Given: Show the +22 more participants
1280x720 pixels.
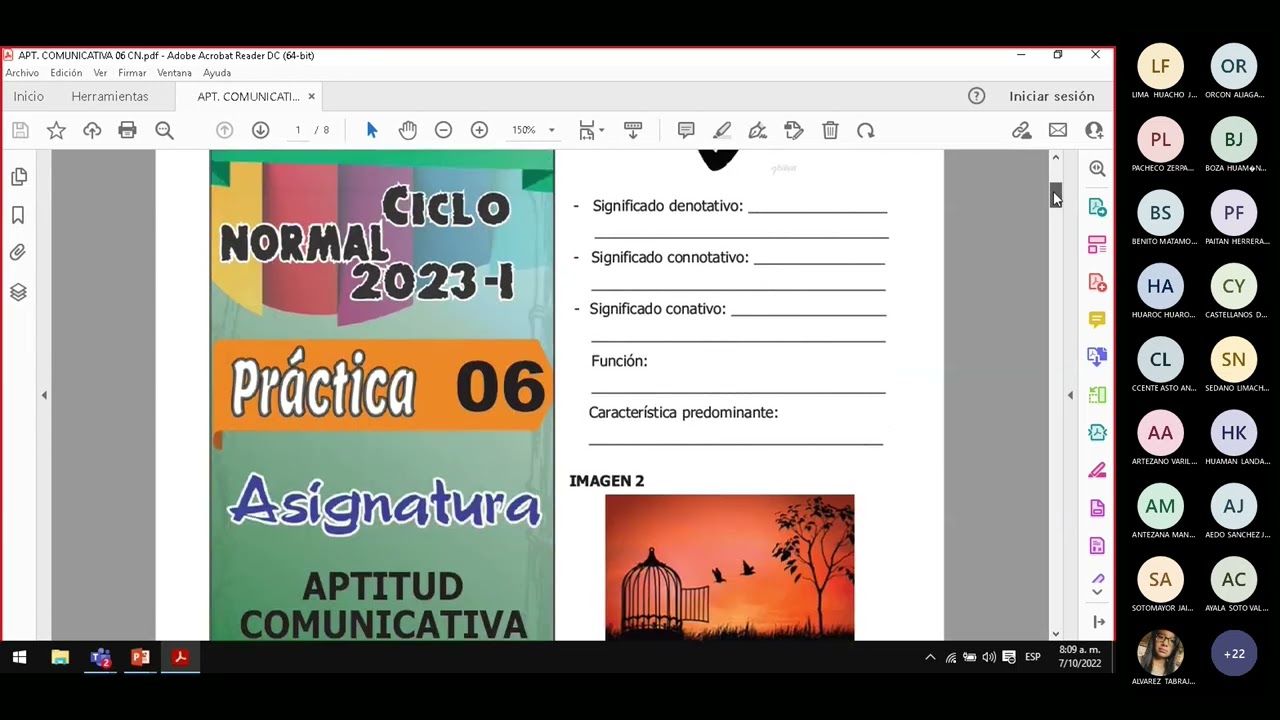Looking at the screenshot, I should [1234, 653].
